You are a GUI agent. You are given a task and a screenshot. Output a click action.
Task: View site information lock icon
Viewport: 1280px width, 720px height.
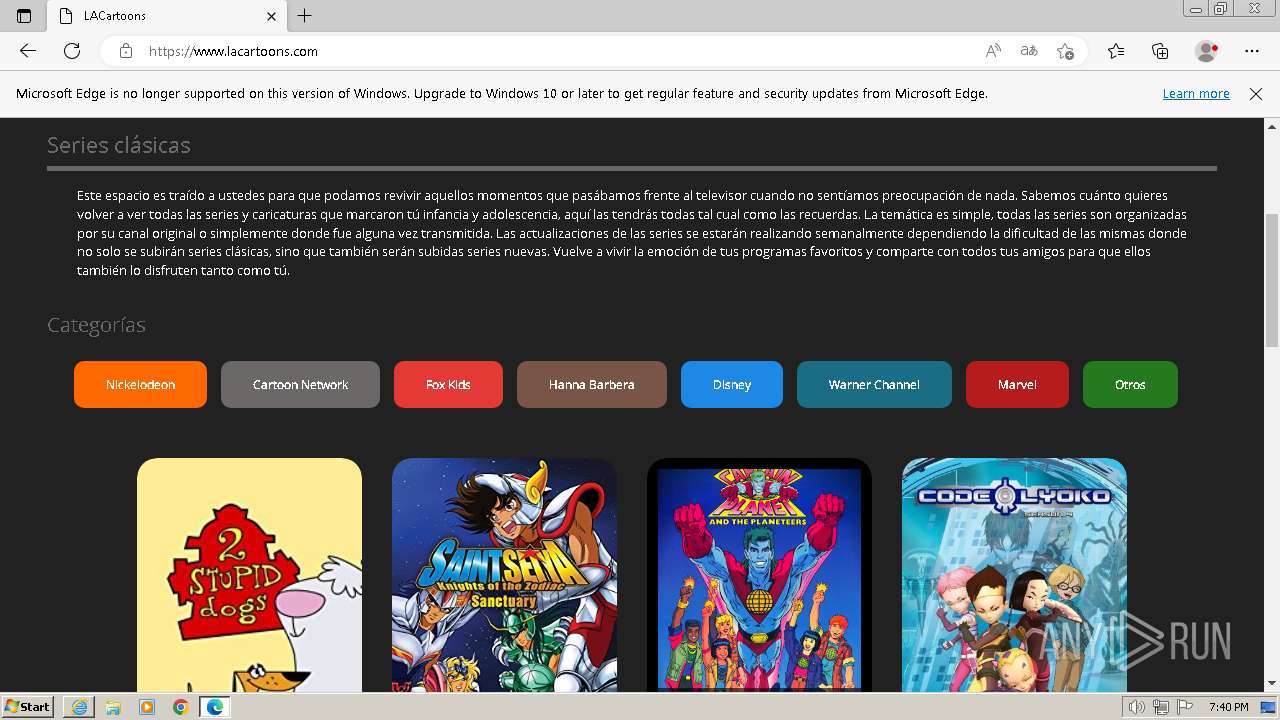126,51
